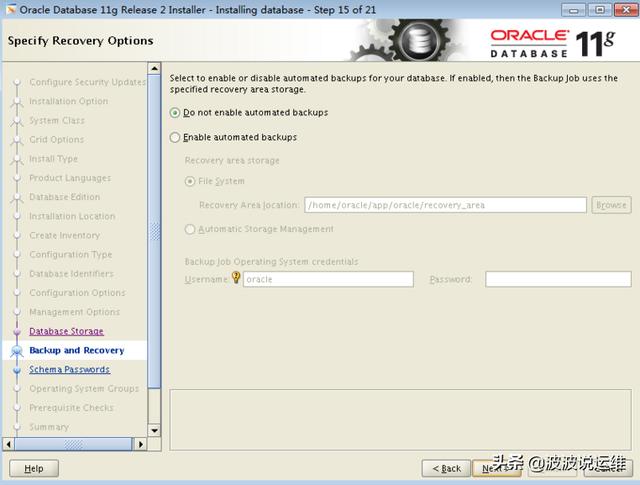Click the Installation Location step
Viewport: 640px width, 485px height.
72,216
